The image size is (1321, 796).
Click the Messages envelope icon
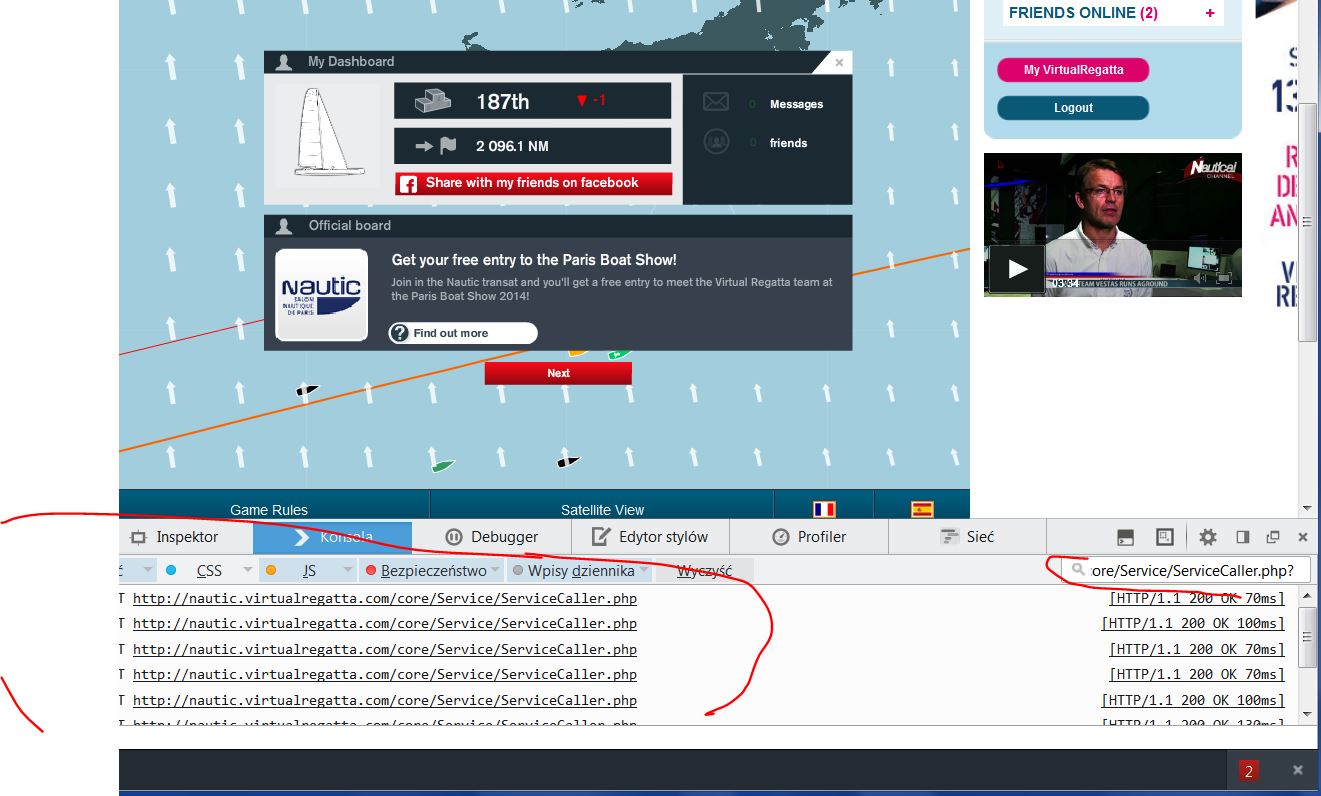click(715, 103)
